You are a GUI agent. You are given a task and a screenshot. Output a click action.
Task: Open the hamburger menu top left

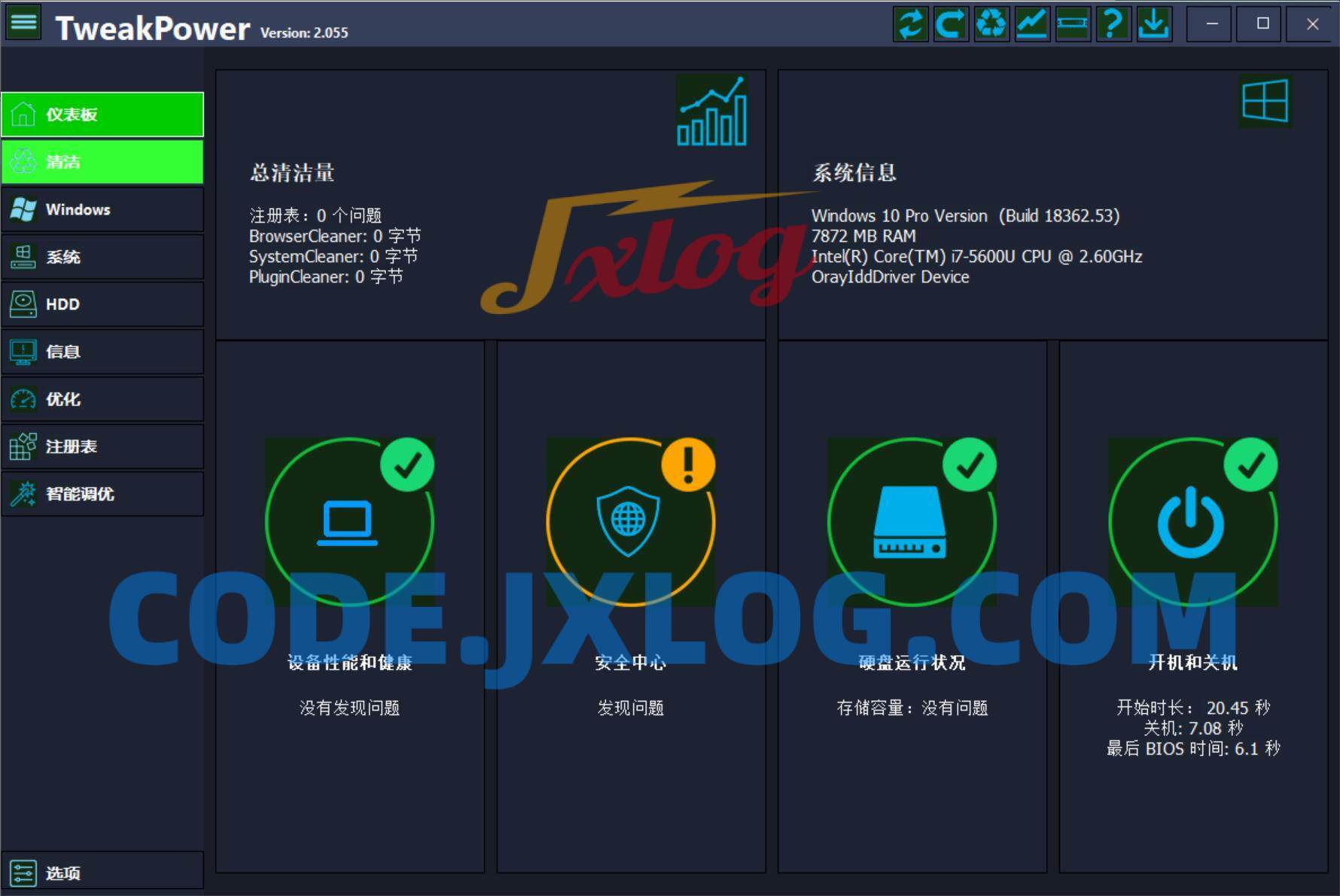coord(23,22)
